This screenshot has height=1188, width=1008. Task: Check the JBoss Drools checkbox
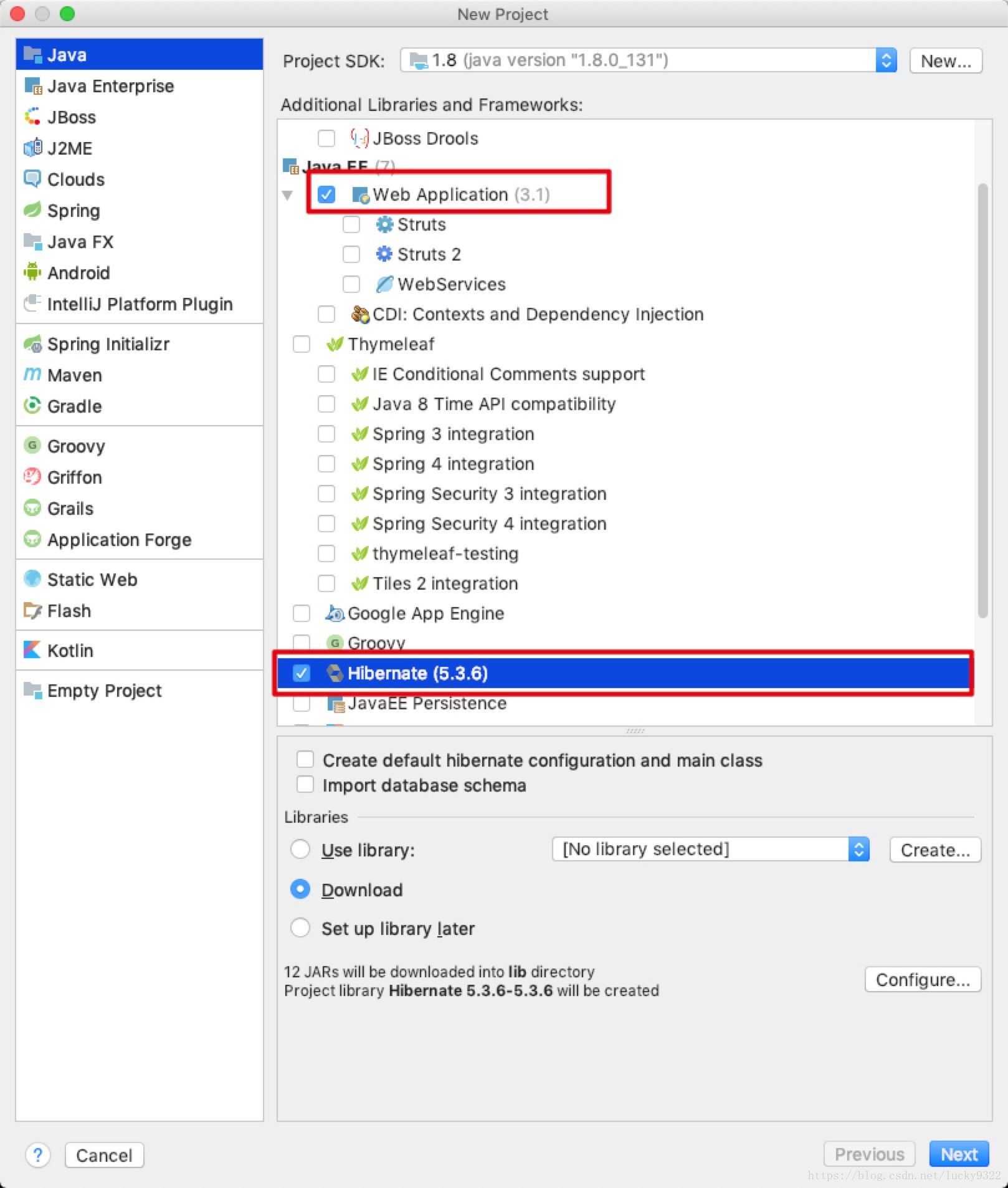point(326,138)
